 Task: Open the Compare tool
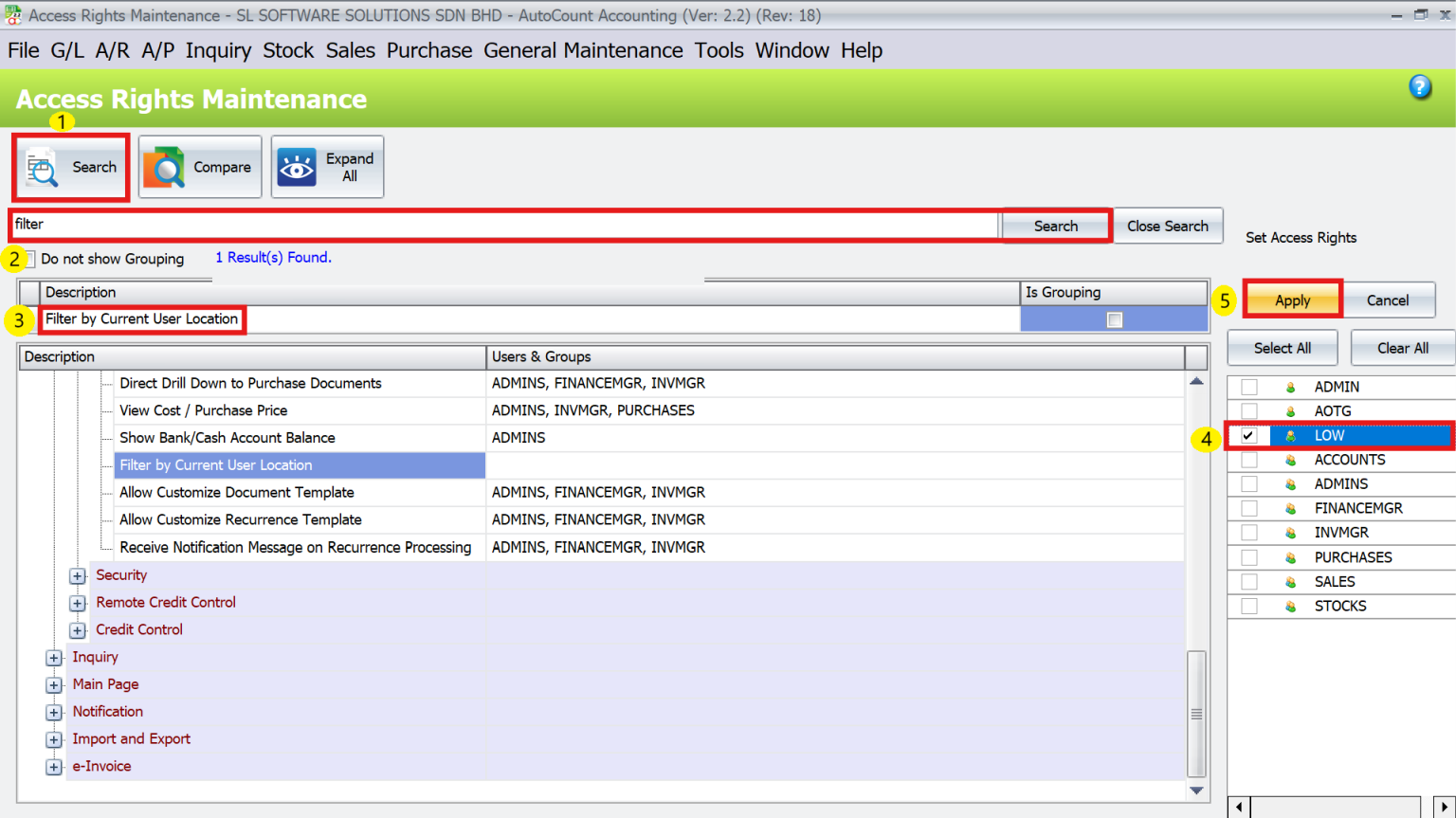coord(199,167)
